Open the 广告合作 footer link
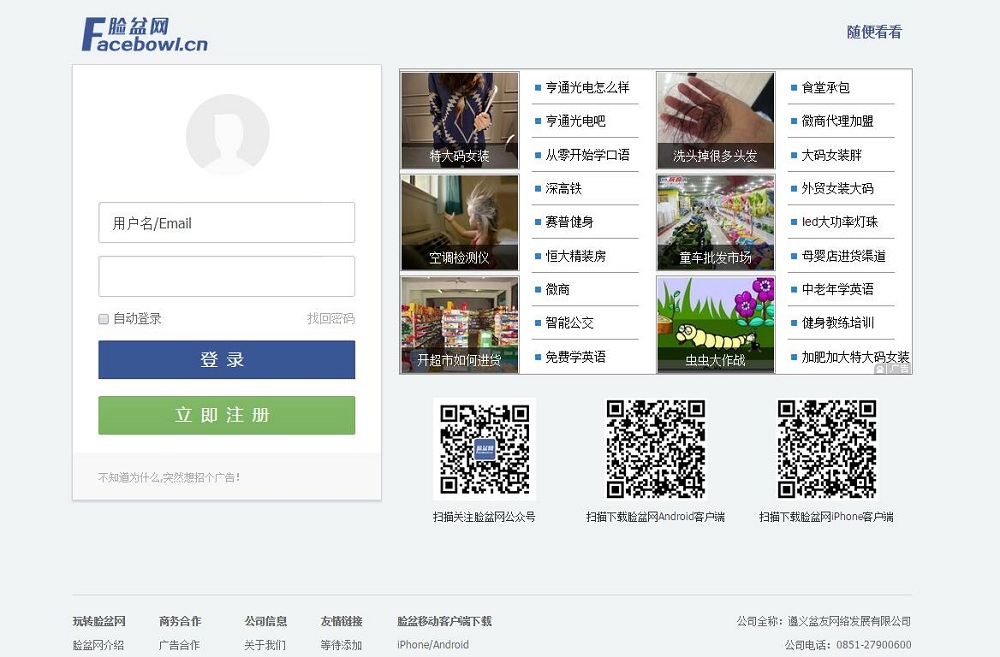The width and height of the screenshot is (1000, 657). pos(179,645)
